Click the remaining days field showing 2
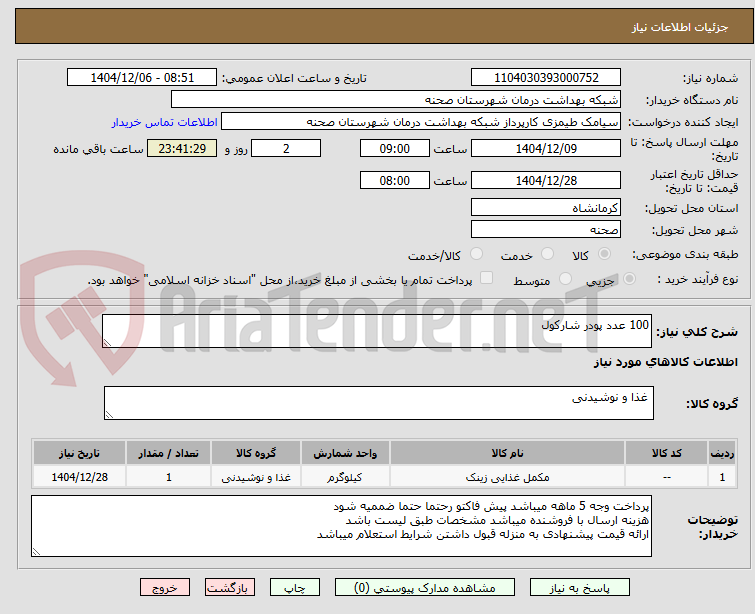 [x=286, y=148]
